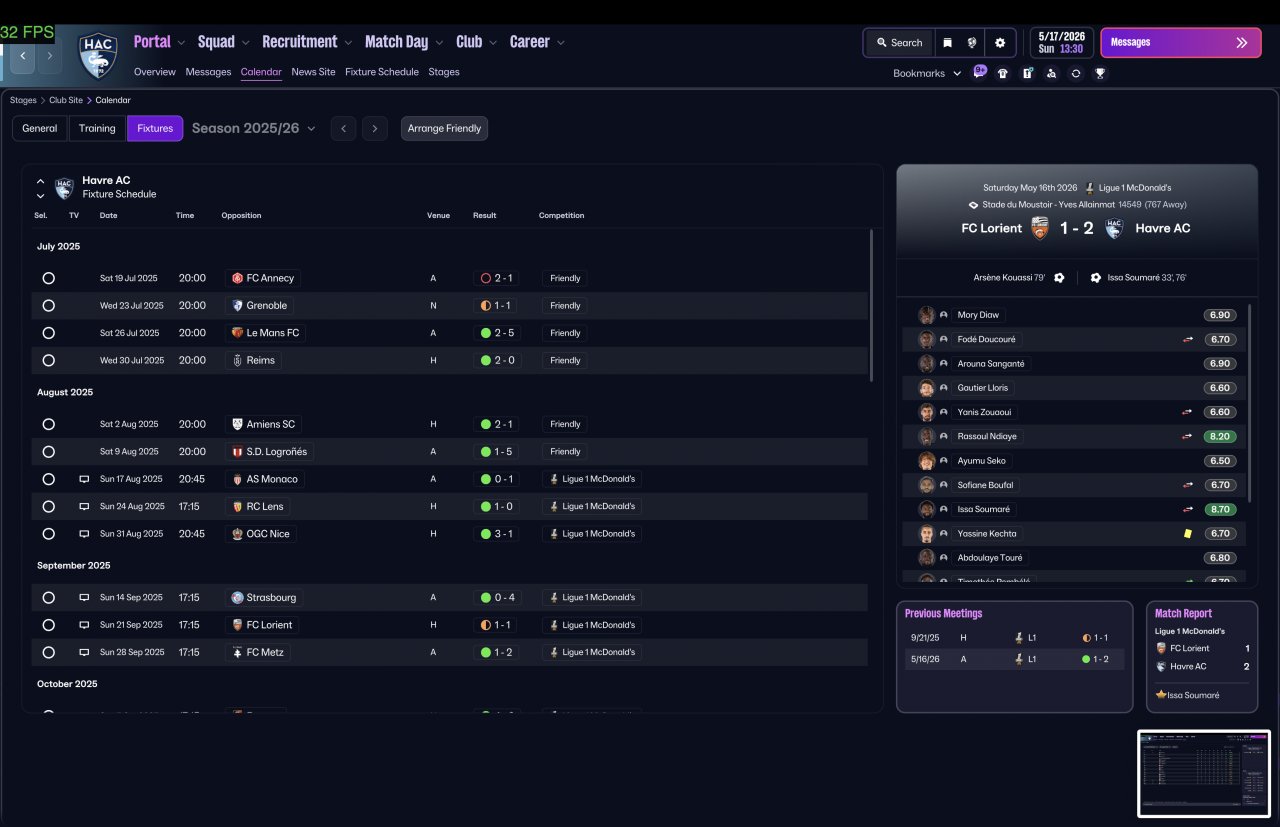The image size is (1280, 827).
Task: Click the double chevron on Messages button
Action: pyautogui.click(x=1242, y=43)
